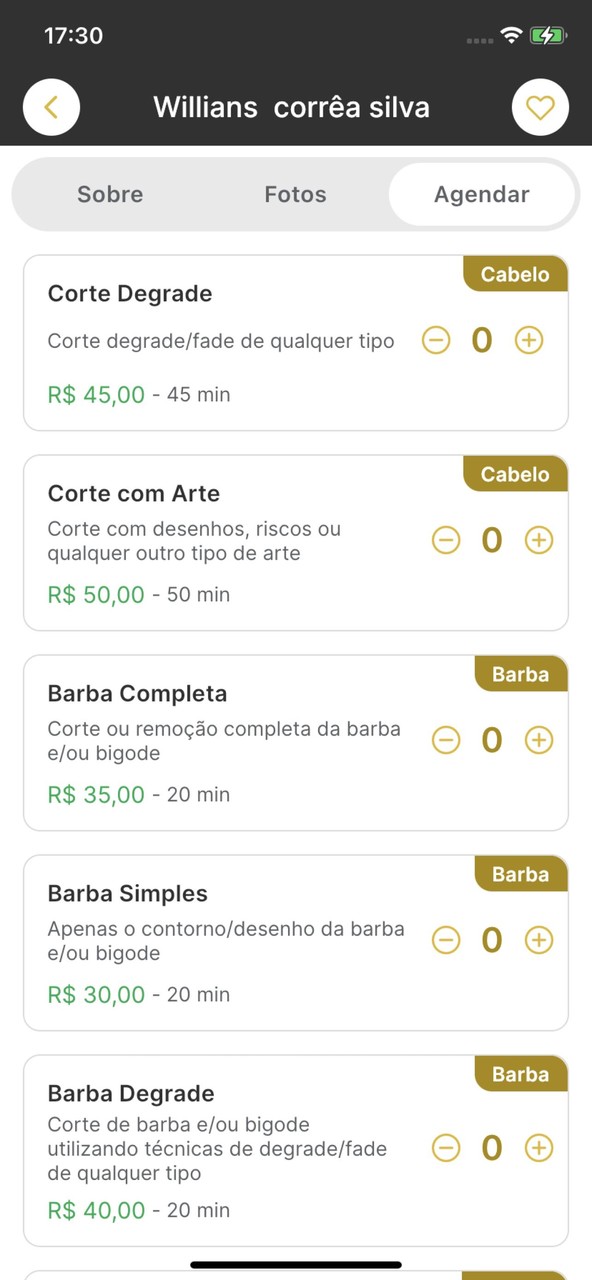Tap the Cabelo badge on Corte Degrade
592x1280 pixels.
click(514, 274)
